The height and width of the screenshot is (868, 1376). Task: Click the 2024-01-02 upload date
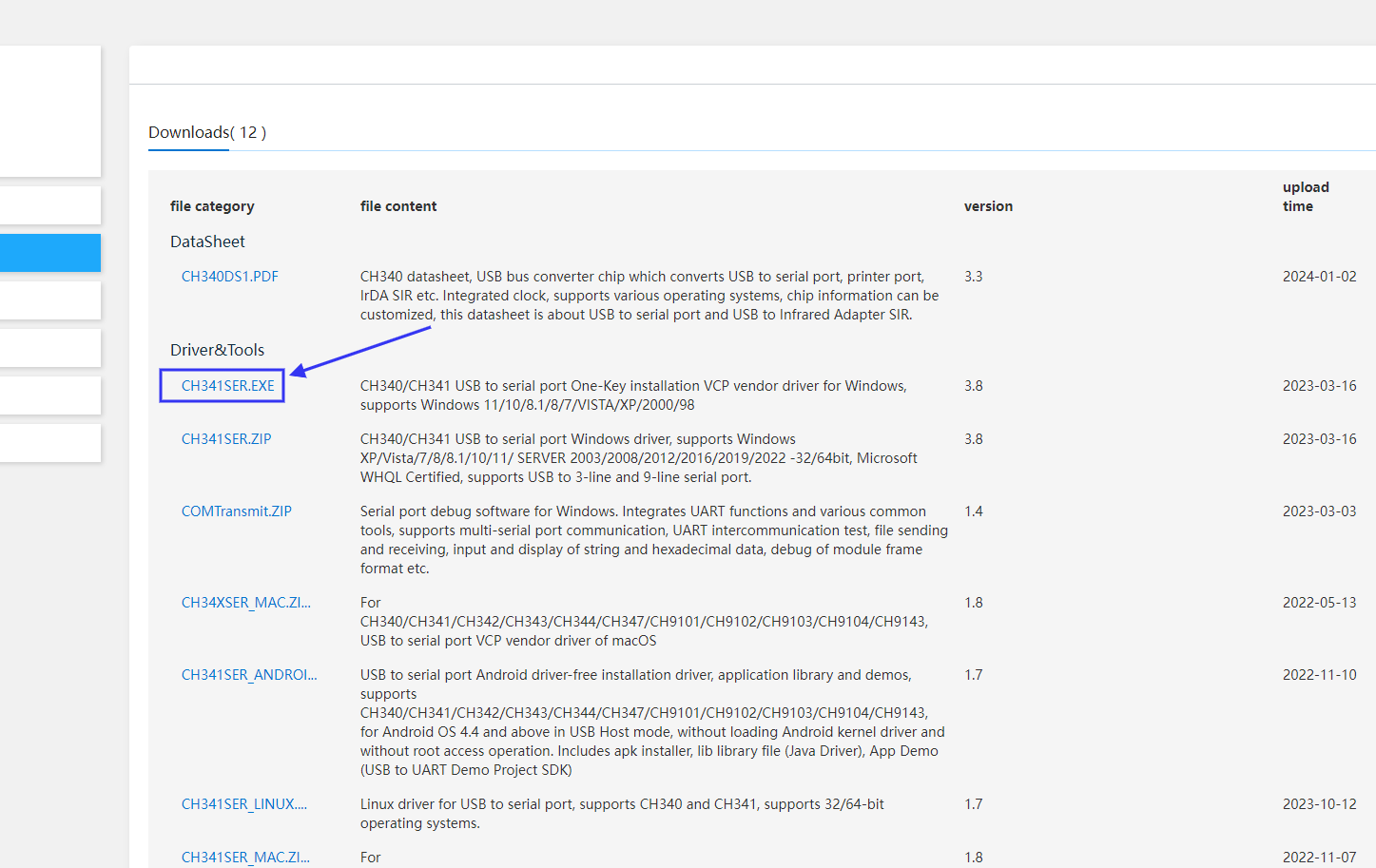(1319, 277)
